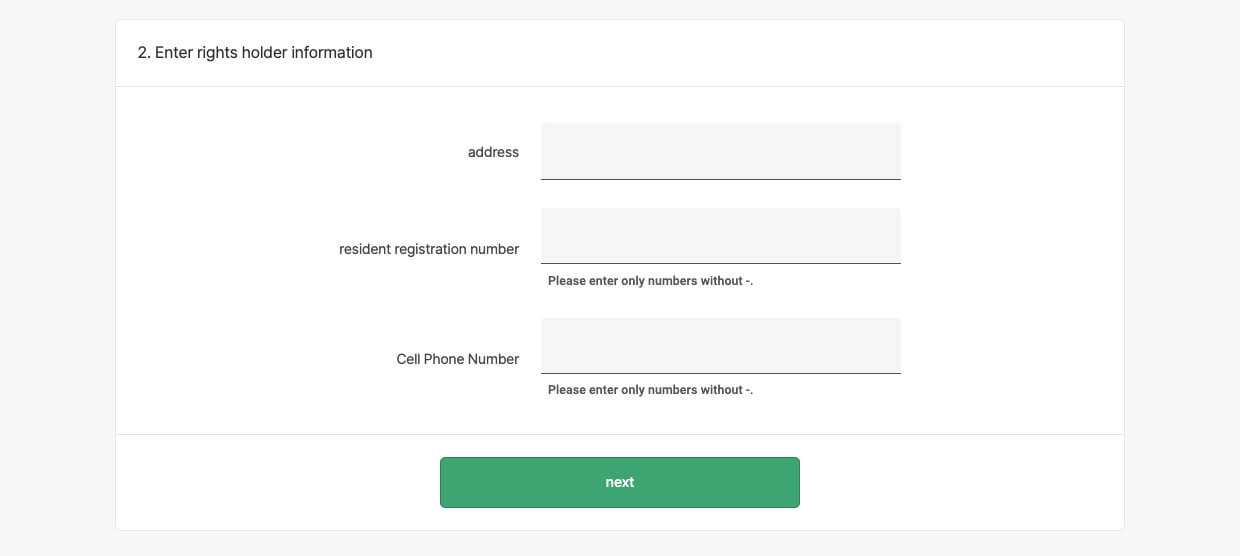The width and height of the screenshot is (1240, 556).
Task: Click the "resident registration number" label
Action: 429,249
